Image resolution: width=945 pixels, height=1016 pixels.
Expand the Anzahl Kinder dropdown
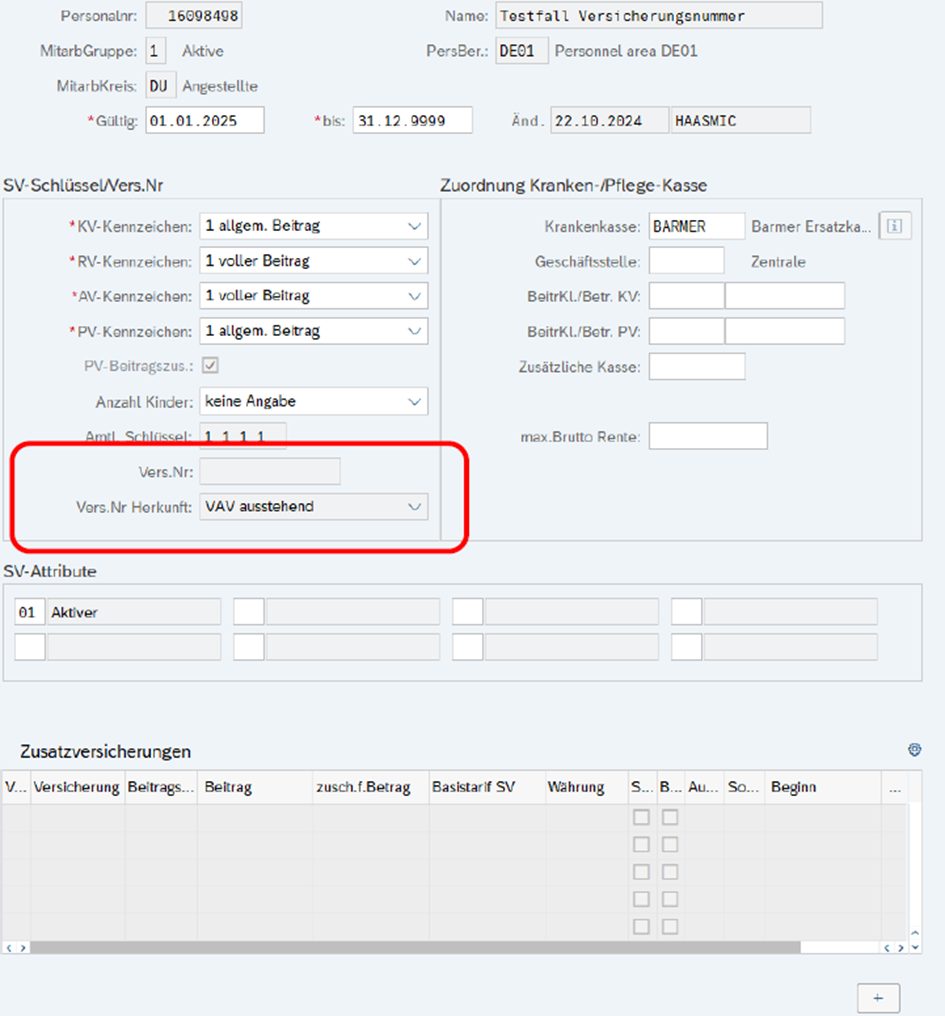pyautogui.click(x=414, y=402)
